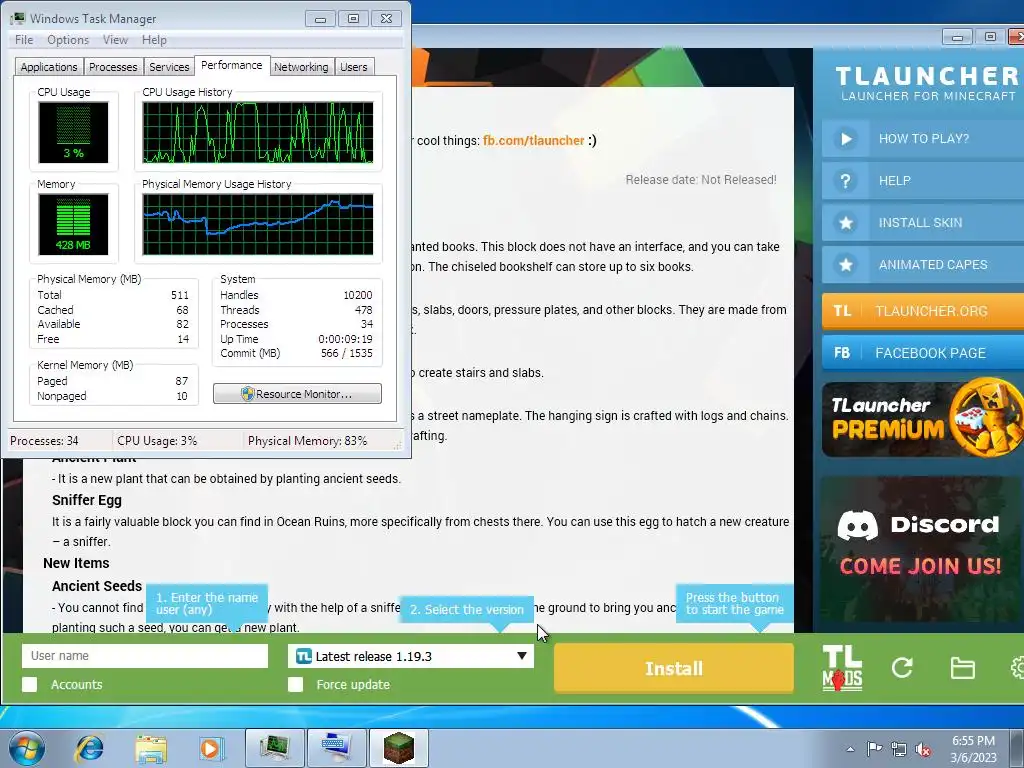Click TL icon in version dropdown
The image size is (1024, 768).
click(x=304, y=656)
